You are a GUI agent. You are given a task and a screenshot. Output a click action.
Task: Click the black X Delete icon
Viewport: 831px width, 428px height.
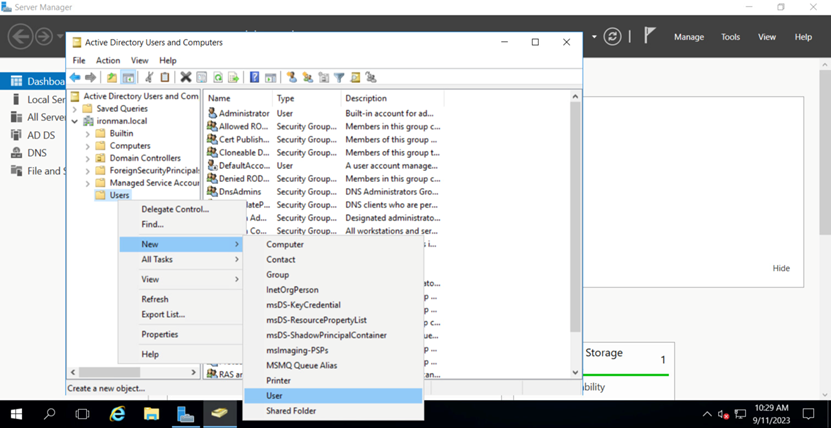coord(185,78)
